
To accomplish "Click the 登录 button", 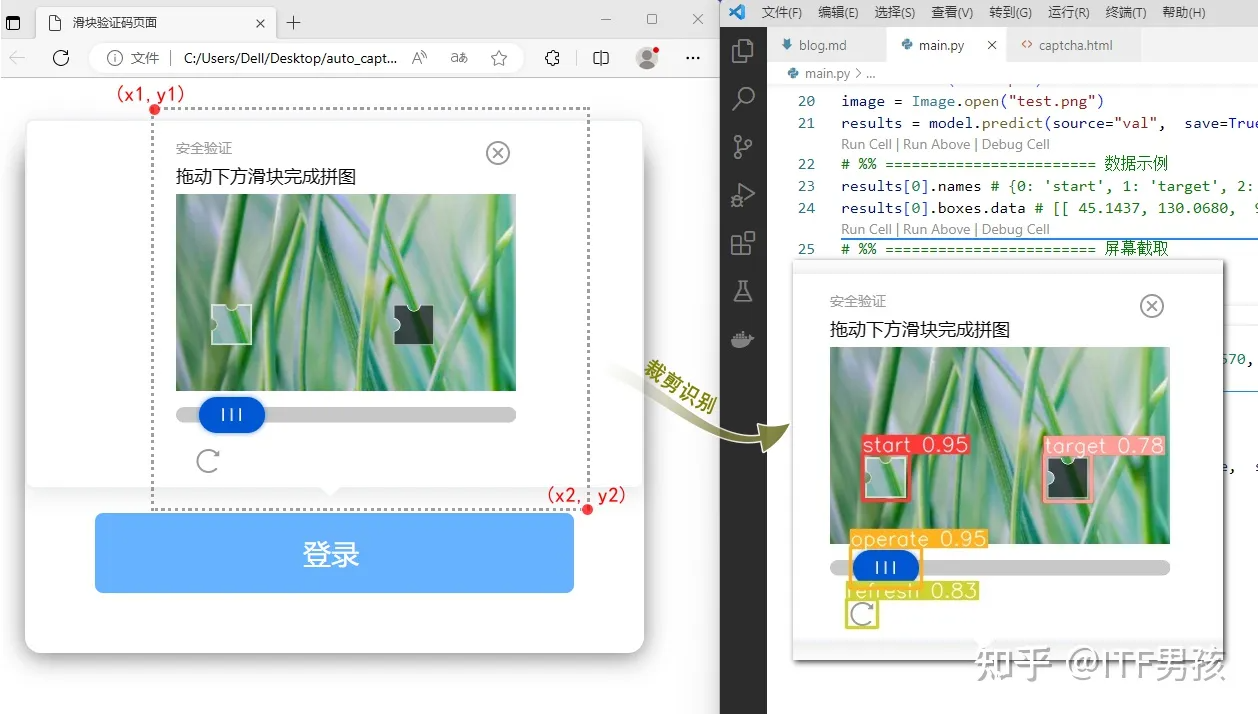I will click(x=334, y=553).
